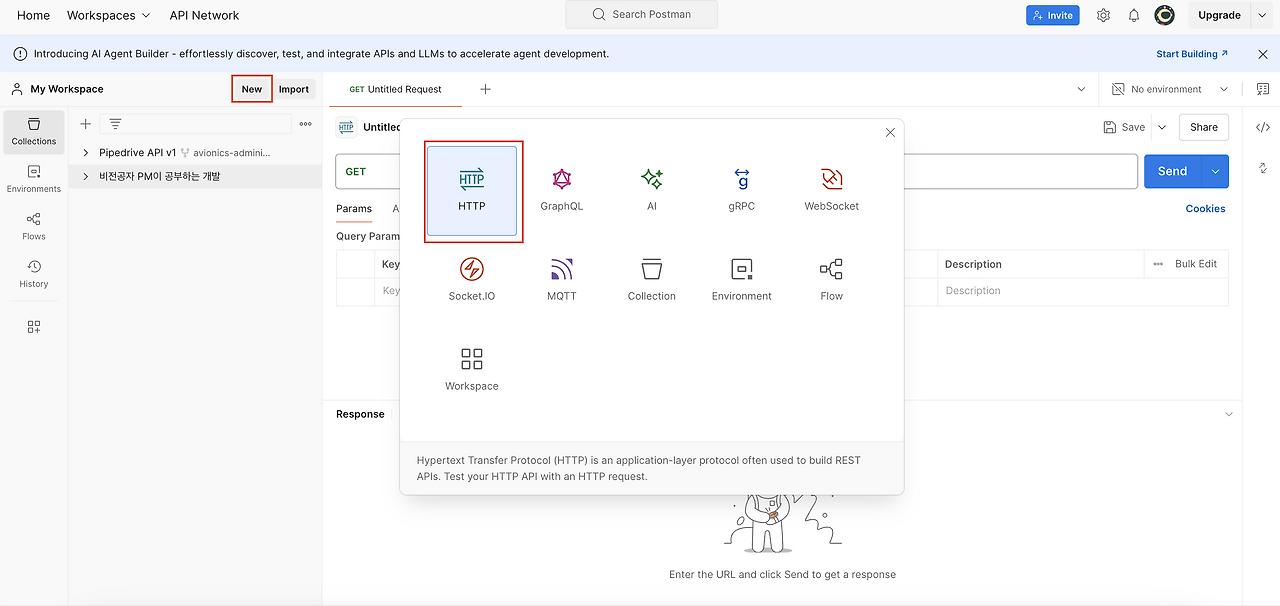1280x606 pixels.
Task: Open environment quick look icon
Action: pyautogui.click(x=1263, y=89)
